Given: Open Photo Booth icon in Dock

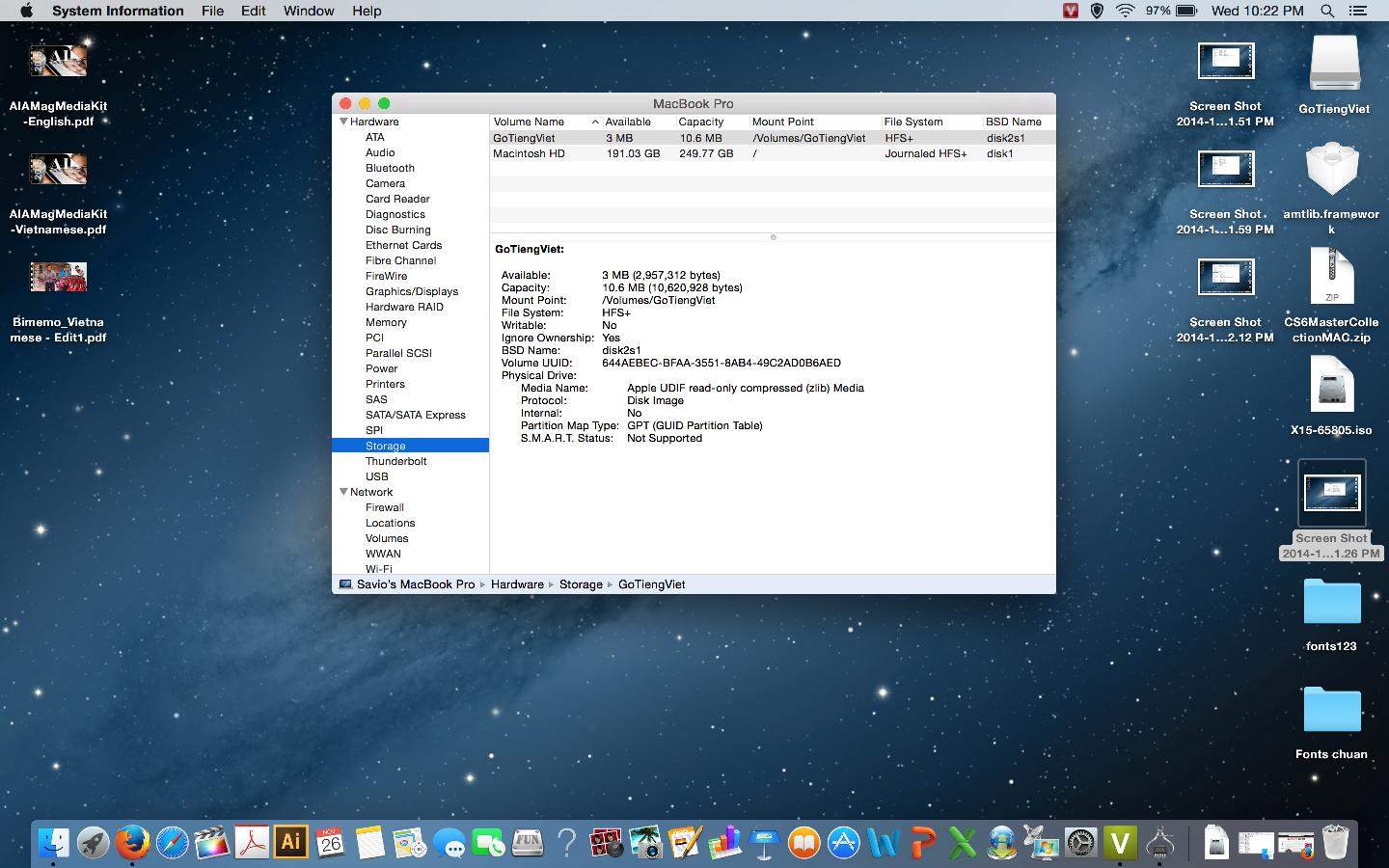Looking at the screenshot, I should (607, 843).
